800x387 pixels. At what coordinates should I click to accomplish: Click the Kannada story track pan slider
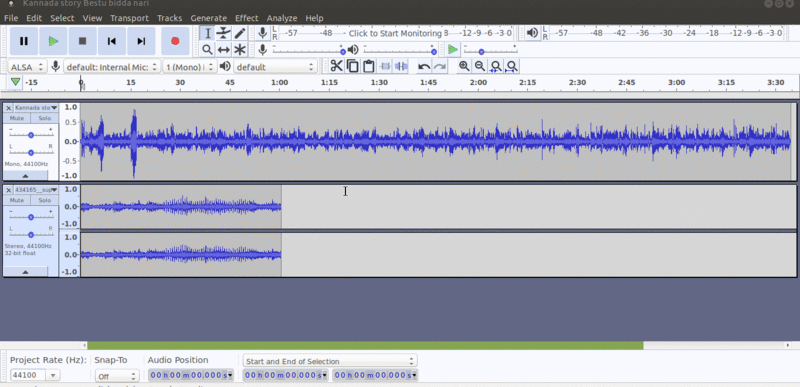pos(31,152)
